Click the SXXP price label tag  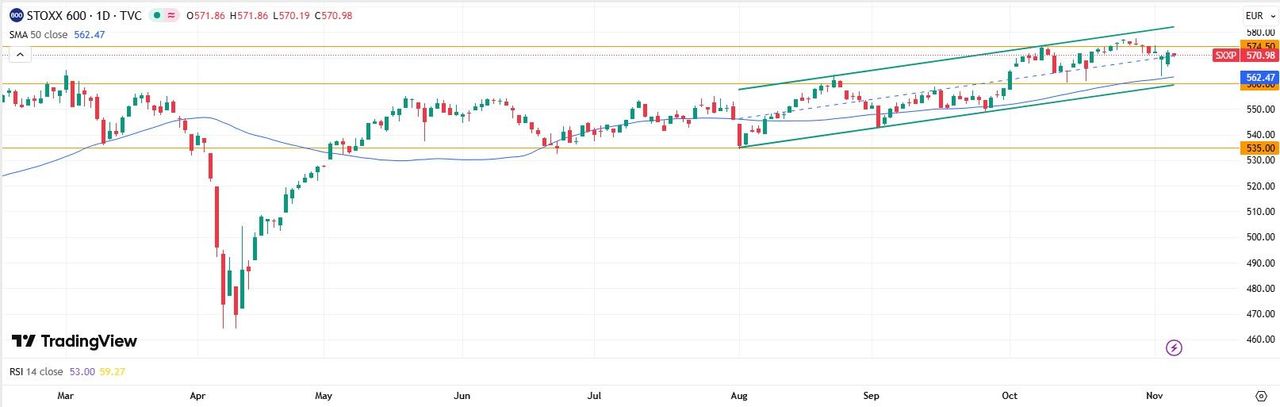[1227, 56]
